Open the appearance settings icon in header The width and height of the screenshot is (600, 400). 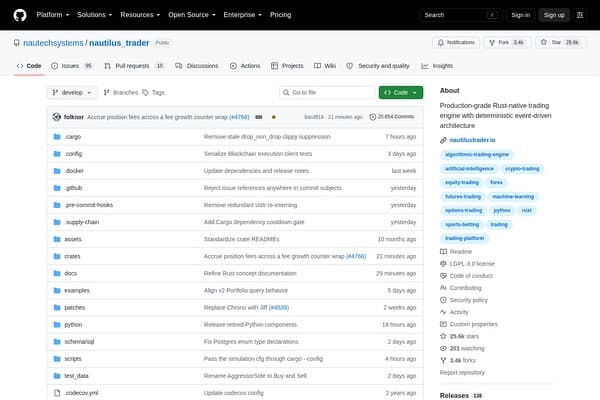(x=580, y=15)
